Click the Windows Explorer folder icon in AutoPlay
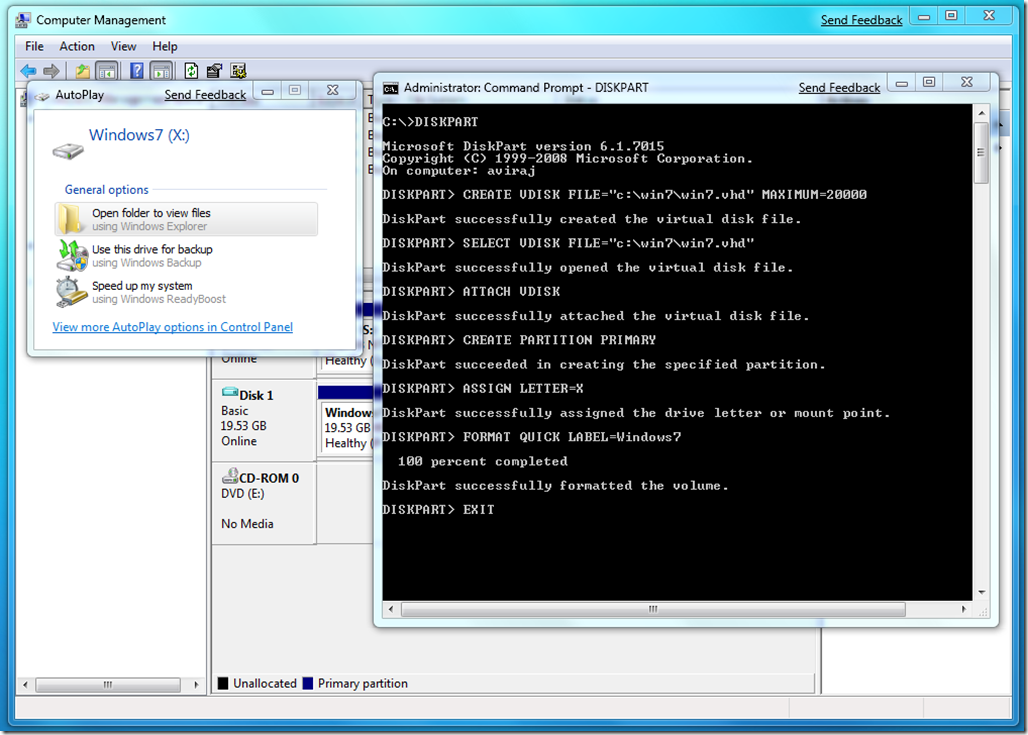This screenshot has height=735, width=1028. [69, 218]
